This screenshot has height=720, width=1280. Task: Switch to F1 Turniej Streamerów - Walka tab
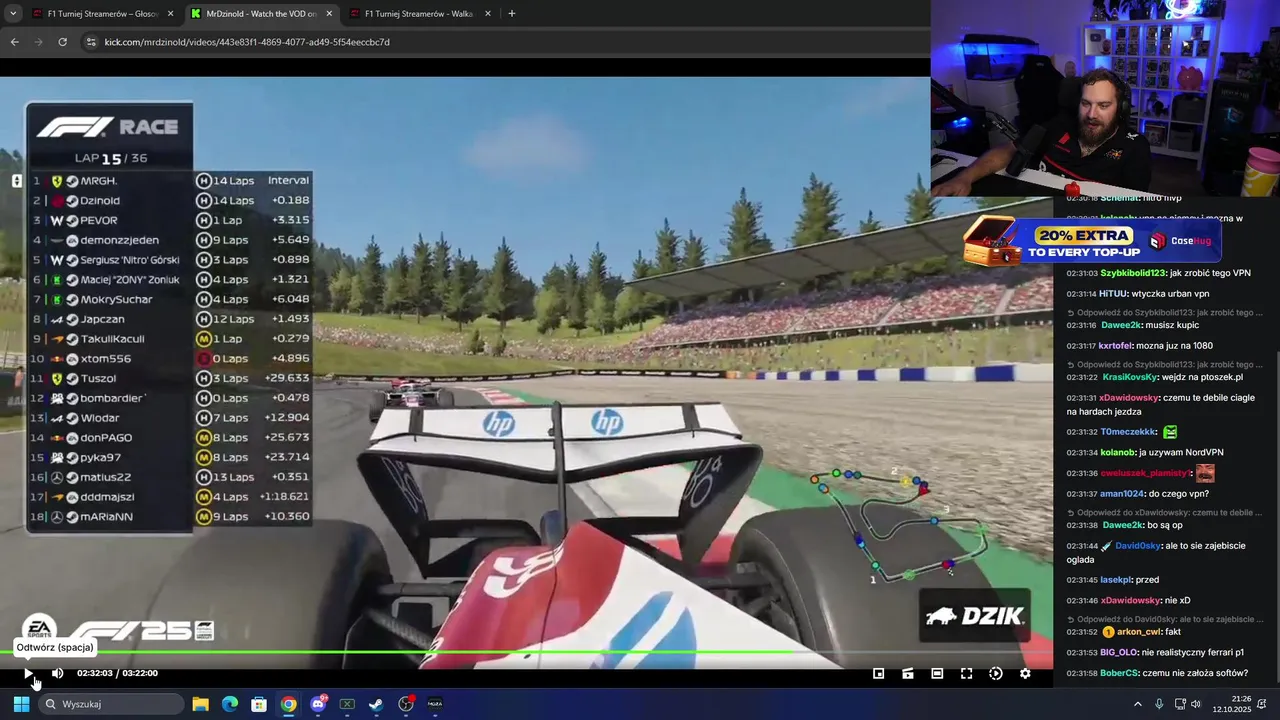pyautogui.click(x=418, y=14)
